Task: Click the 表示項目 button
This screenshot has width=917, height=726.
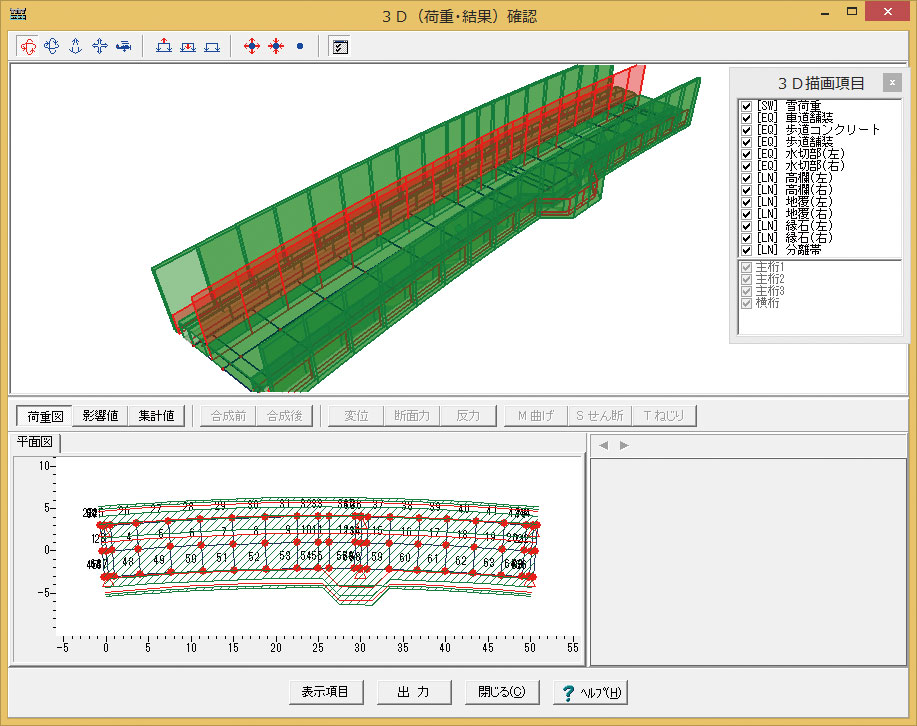Action: click(326, 692)
